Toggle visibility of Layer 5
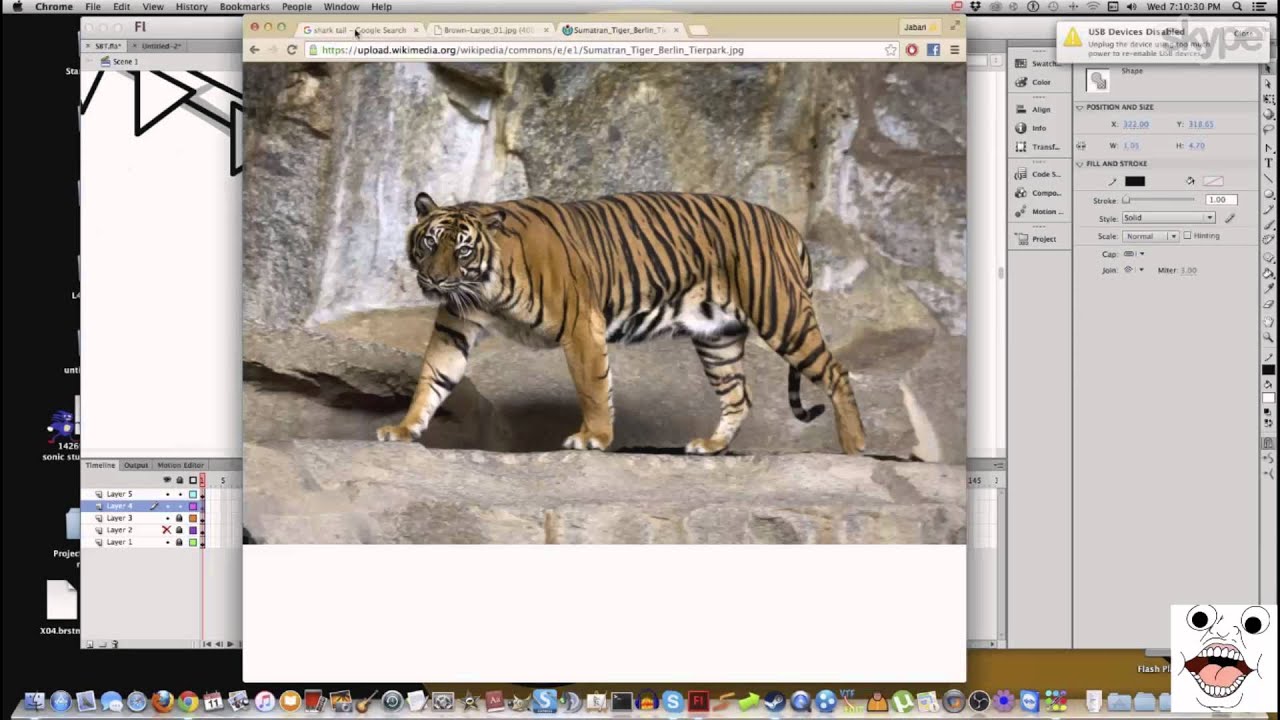1280x720 pixels. 167,494
